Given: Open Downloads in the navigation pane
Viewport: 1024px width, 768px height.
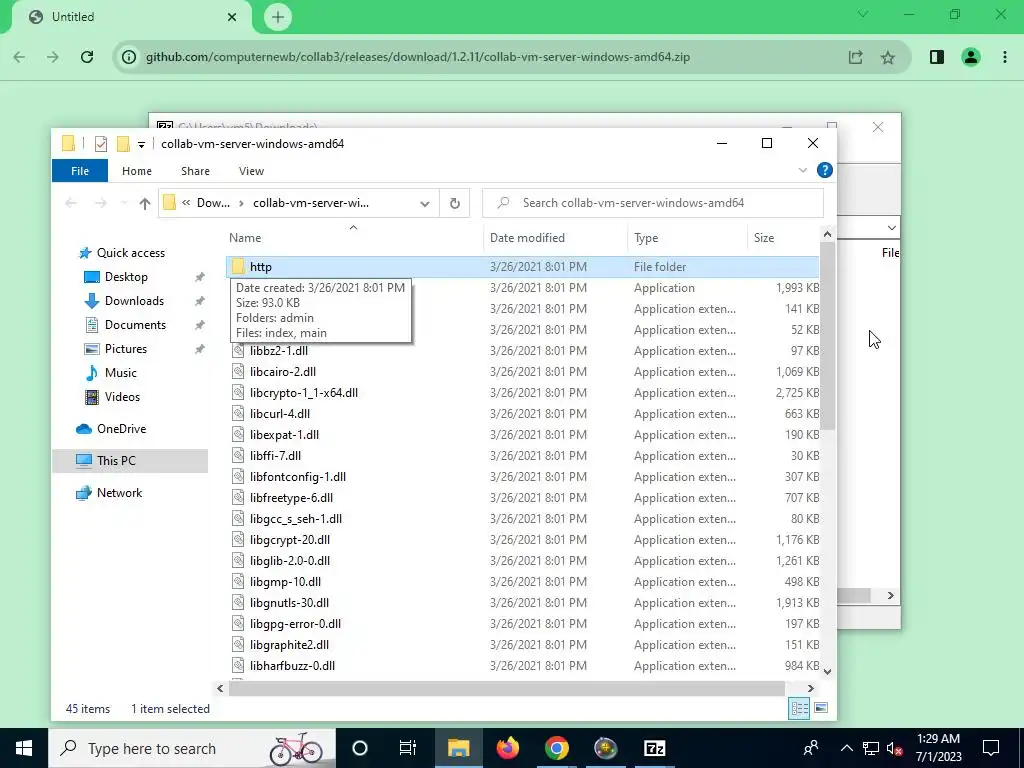Looking at the screenshot, I should click(x=134, y=301).
